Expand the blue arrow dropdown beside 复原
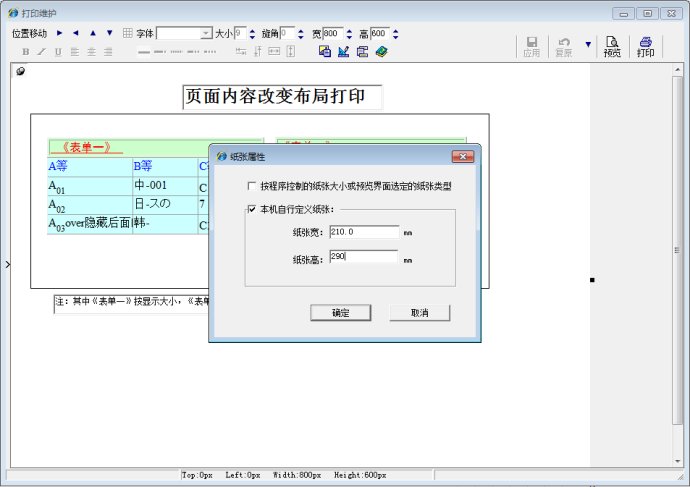The width and height of the screenshot is (690, 487). click(587, 45)
